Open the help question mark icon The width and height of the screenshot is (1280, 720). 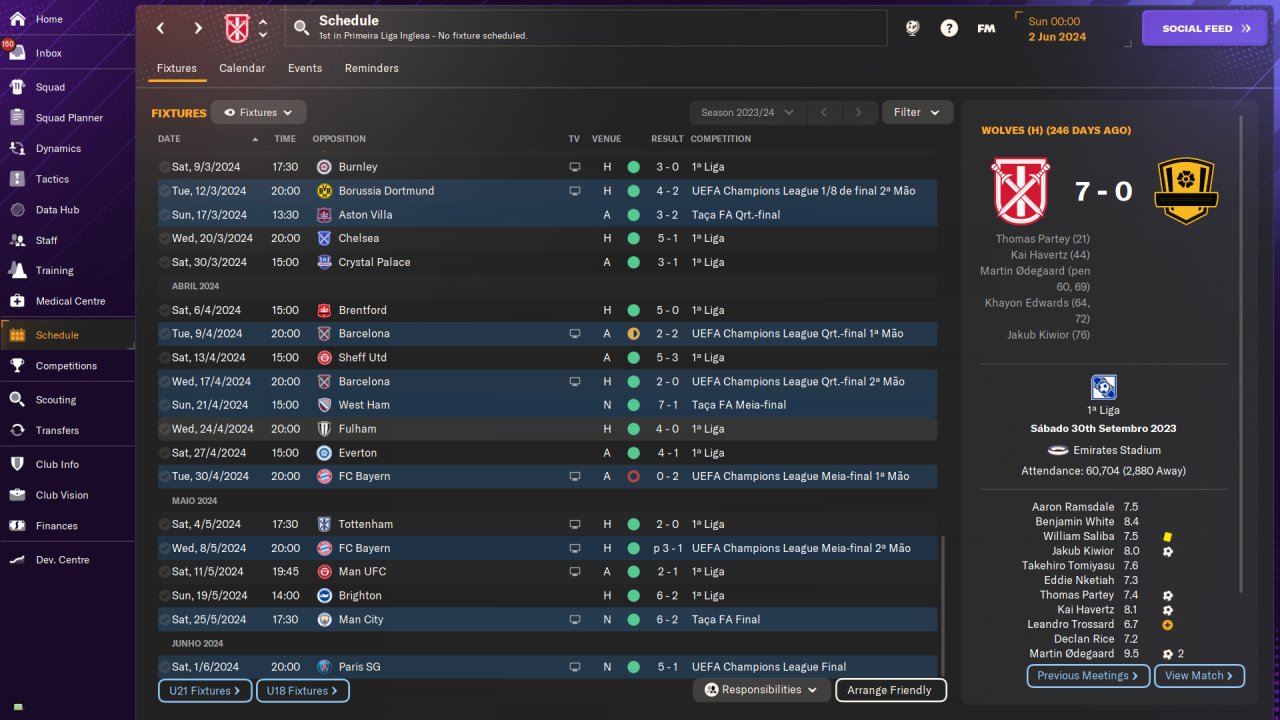(949, 28)
